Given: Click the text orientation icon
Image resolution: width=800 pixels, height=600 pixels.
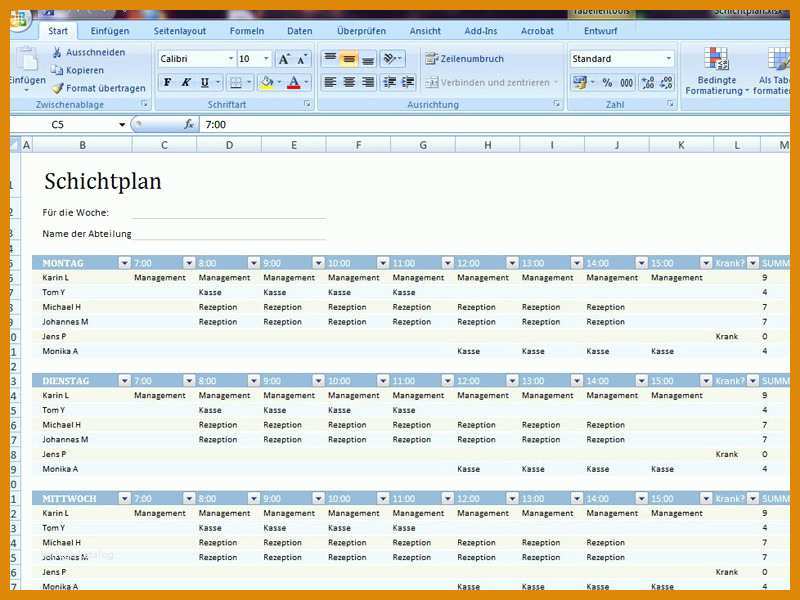Looking at the screenshot, I should (x=392, y=59).
